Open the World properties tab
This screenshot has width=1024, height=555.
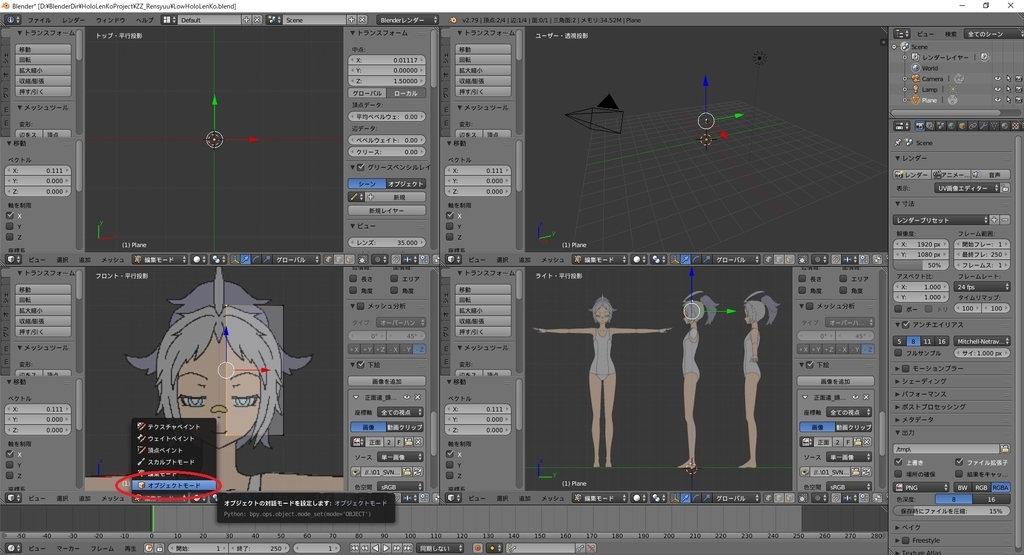pos(952,125)
